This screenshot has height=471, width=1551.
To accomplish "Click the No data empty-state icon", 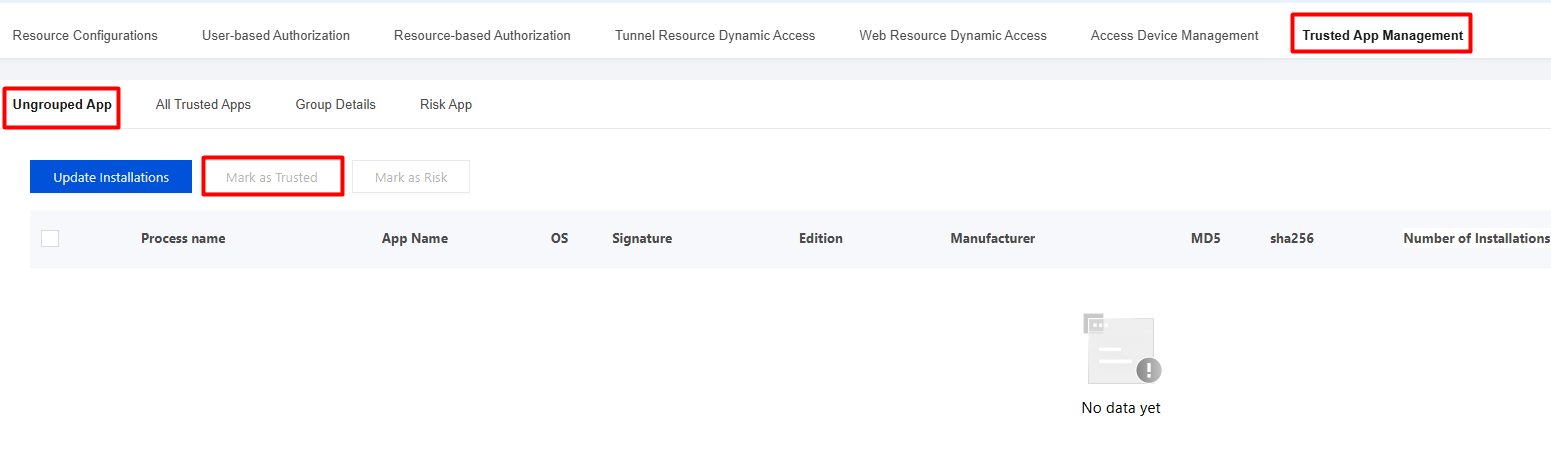I will click(x=1122, y=348).
